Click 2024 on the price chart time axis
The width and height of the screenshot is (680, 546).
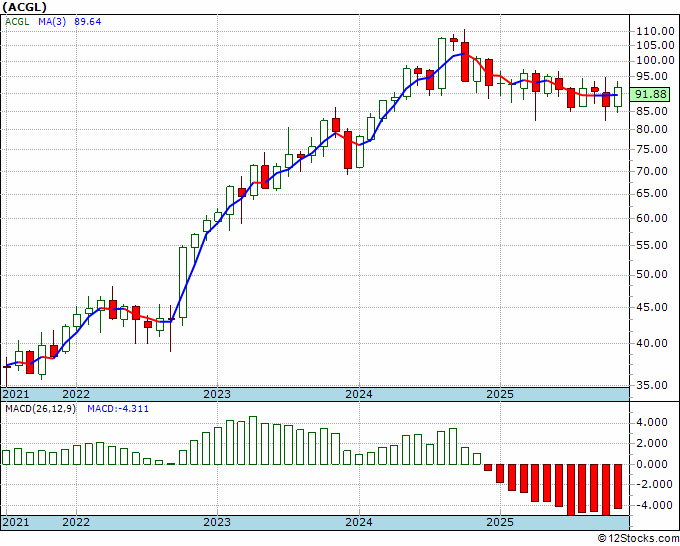pos(359,394)
